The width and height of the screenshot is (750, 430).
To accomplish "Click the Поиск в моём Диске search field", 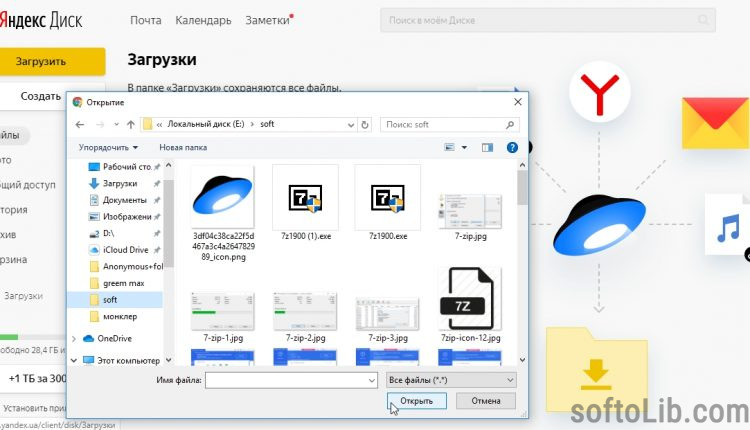I will [548, 20].
